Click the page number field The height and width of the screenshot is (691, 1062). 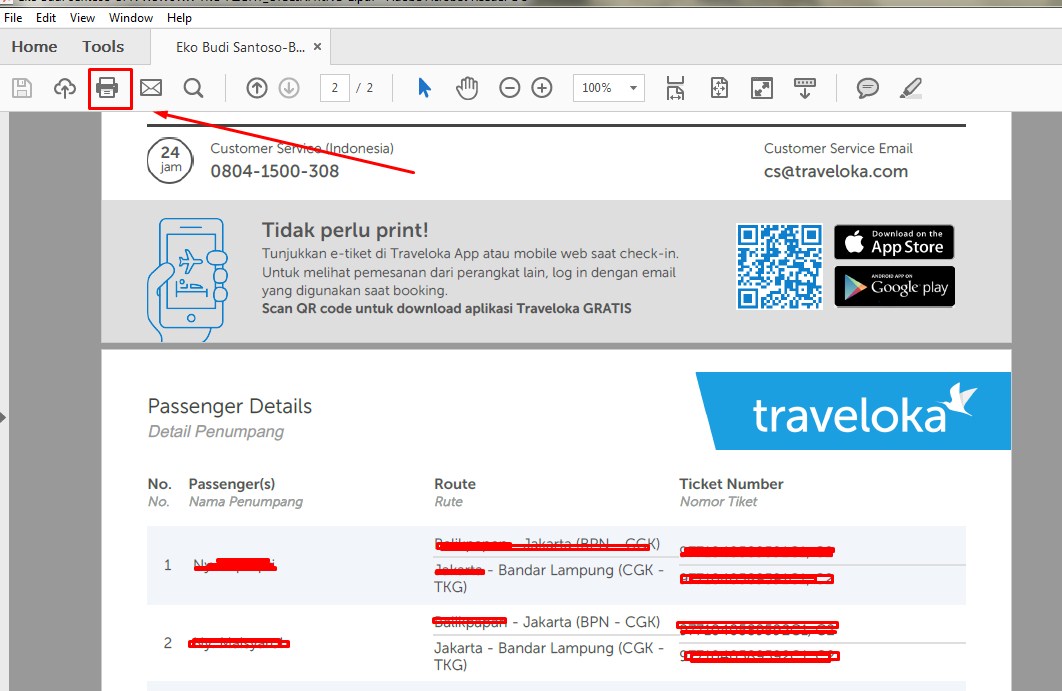click(x=335, y=88)
